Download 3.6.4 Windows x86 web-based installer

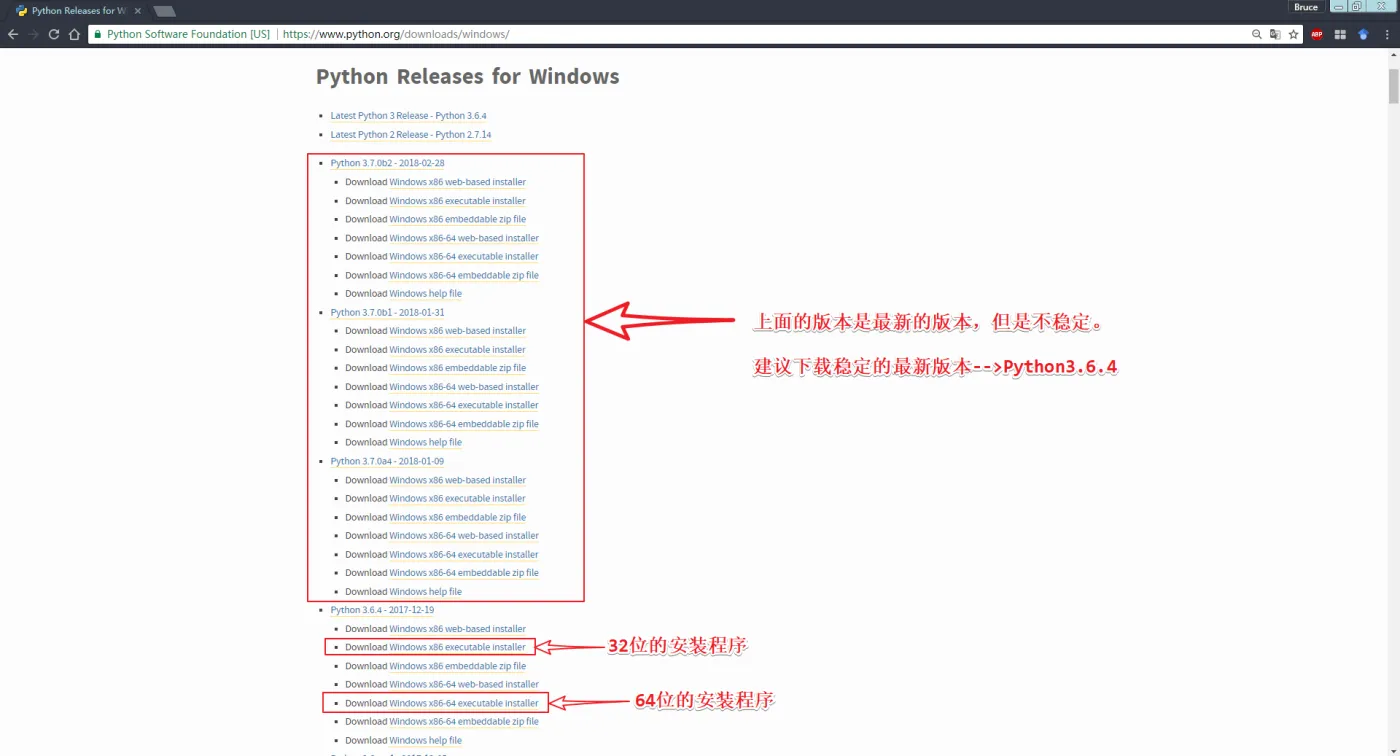click(x=457, y=629)
